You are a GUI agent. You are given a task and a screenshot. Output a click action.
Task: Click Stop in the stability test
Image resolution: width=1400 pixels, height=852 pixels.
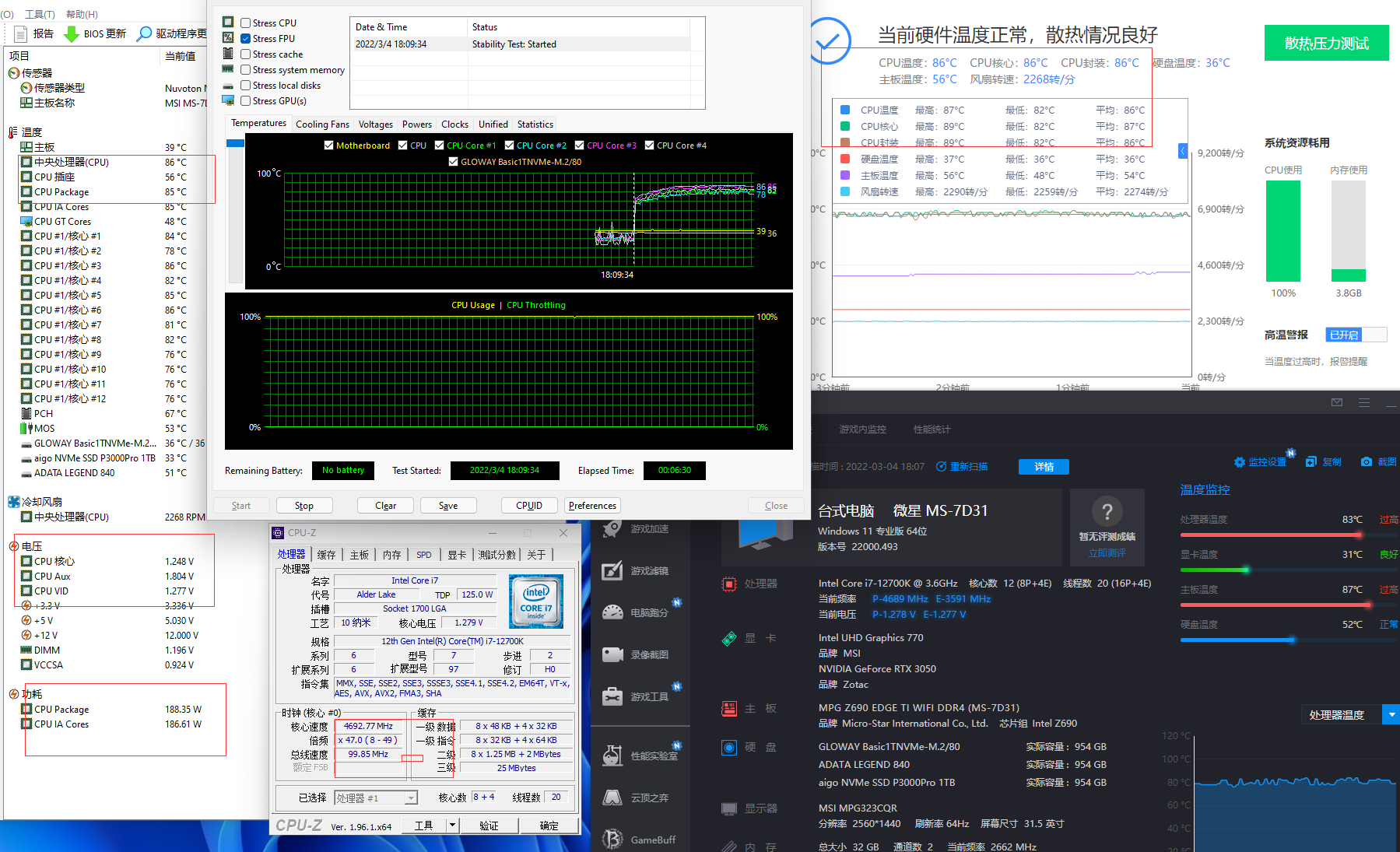pos(304,506)
